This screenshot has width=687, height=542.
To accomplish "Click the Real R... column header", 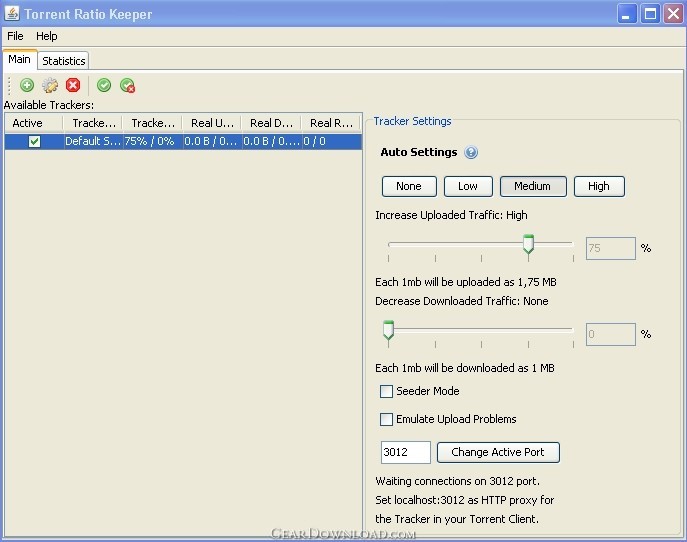I will point(331,123).
